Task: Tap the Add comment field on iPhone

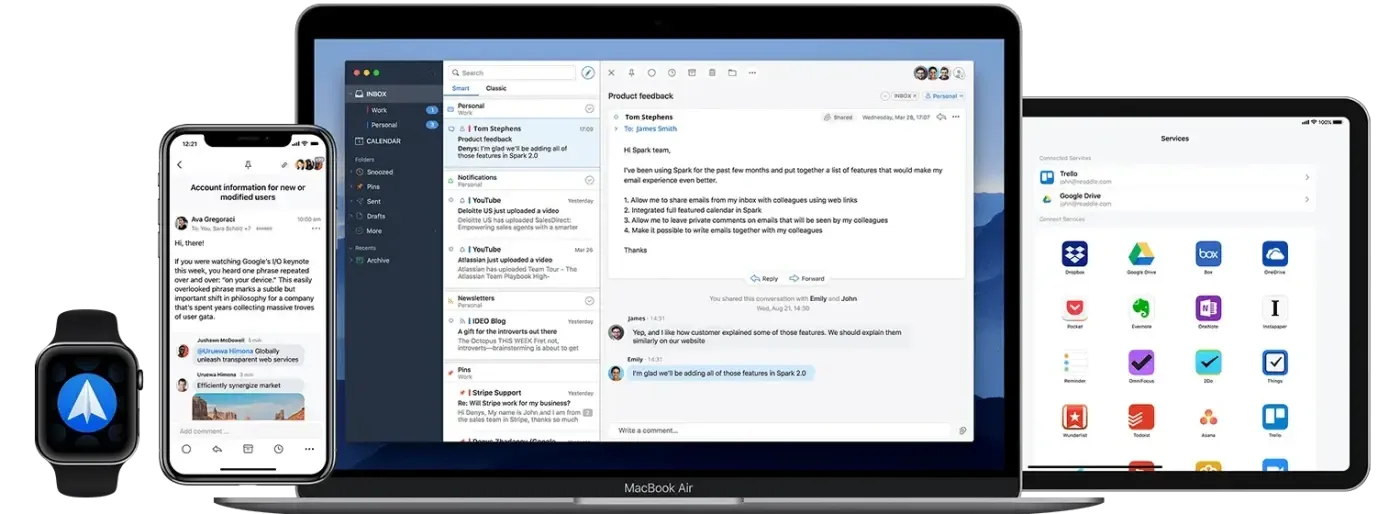Action: click(x=250, y=431)
